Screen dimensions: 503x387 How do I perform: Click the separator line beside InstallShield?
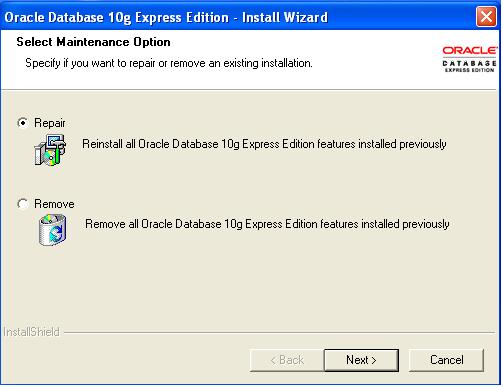[279, 332]
